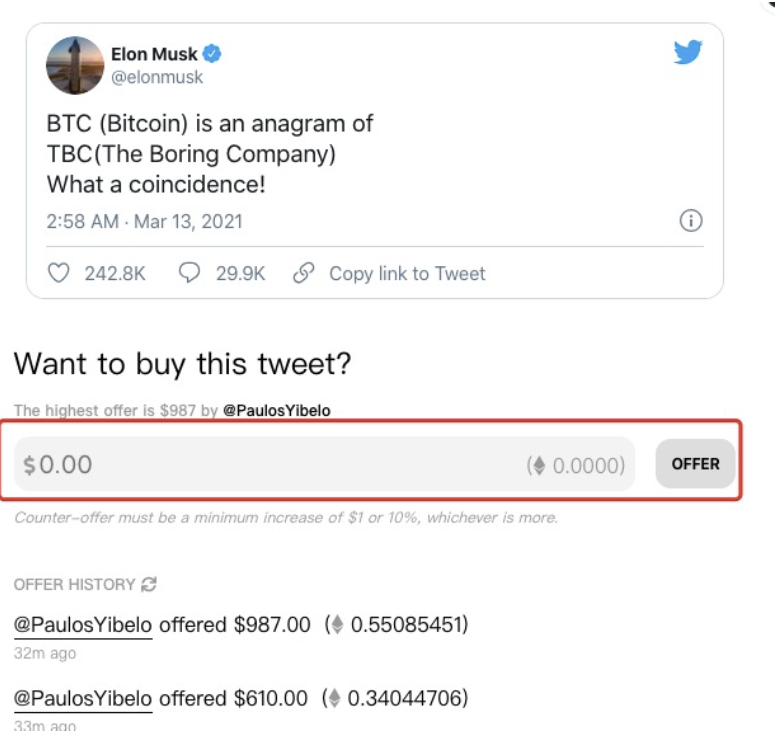The height and width of the screenshot is (740, 780).
Task: Click the Twitter bird logo icon
Action: coord(688,52)
